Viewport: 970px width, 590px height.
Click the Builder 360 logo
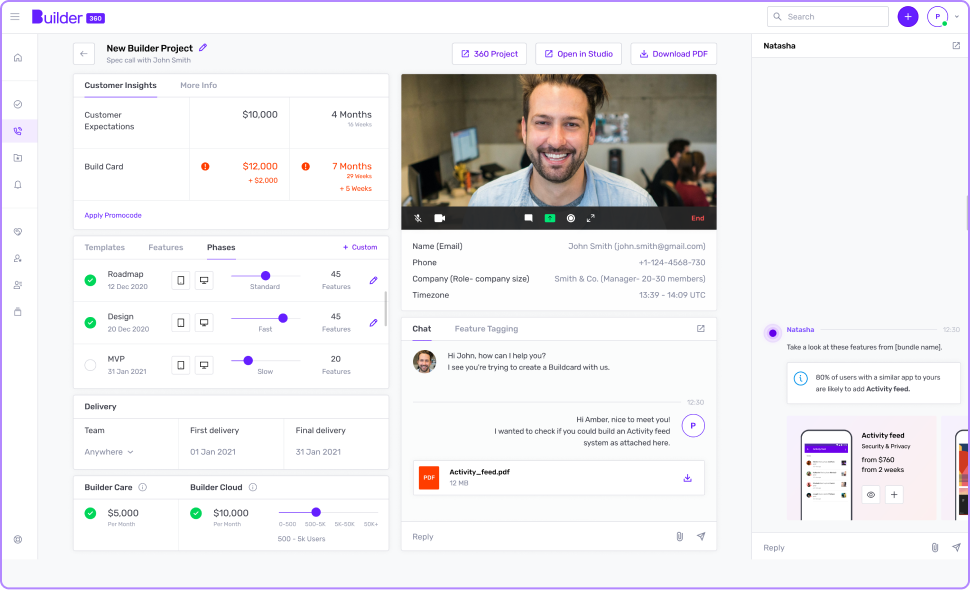click(68, 17)
